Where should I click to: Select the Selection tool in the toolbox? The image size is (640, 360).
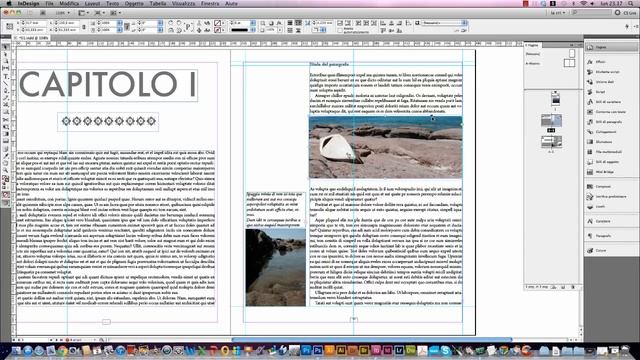(6, 47)
